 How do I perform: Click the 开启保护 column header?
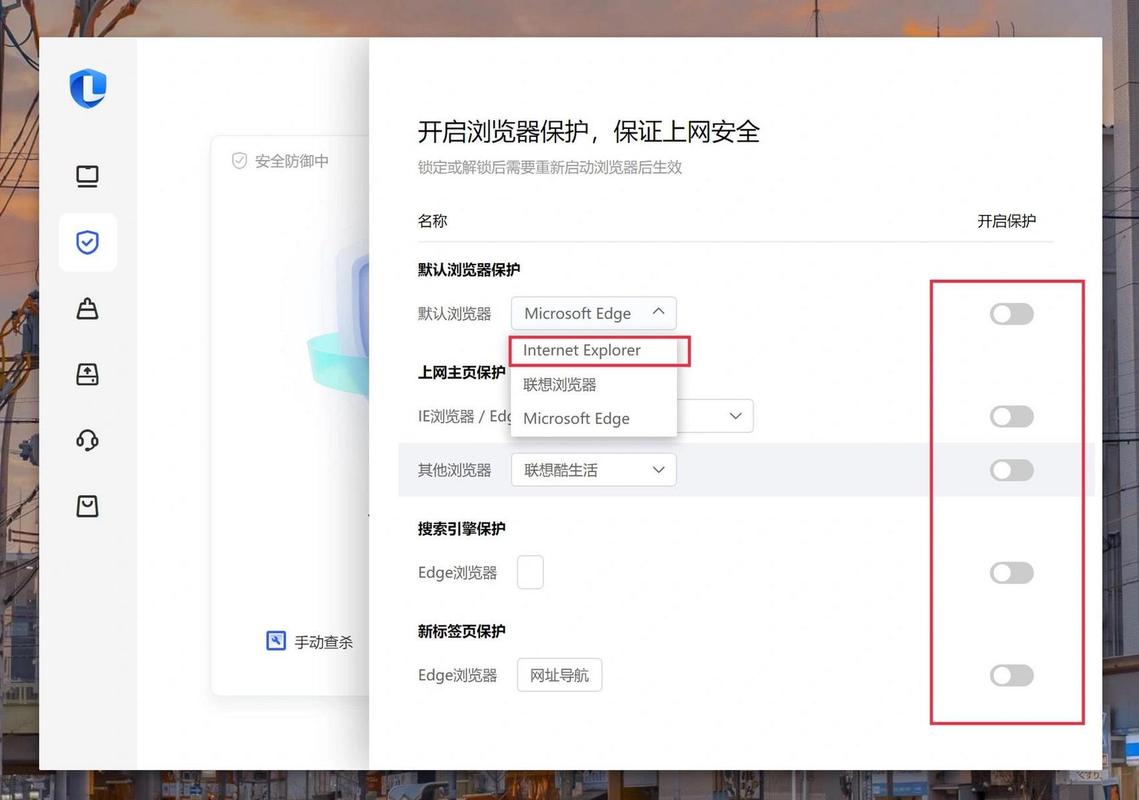1006,221
